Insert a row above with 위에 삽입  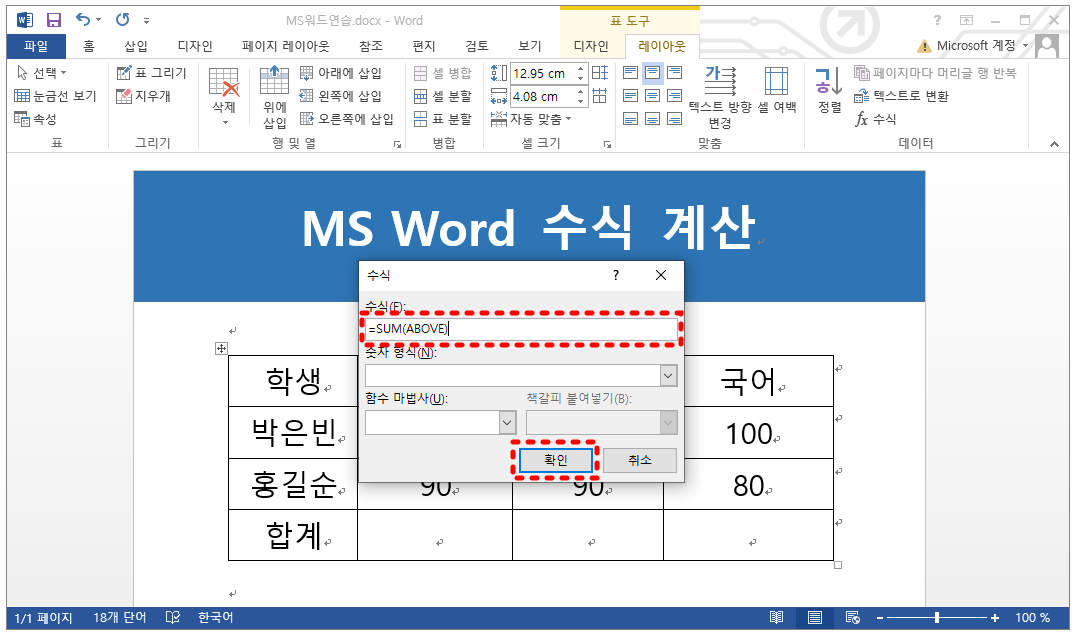pos(274,97)
